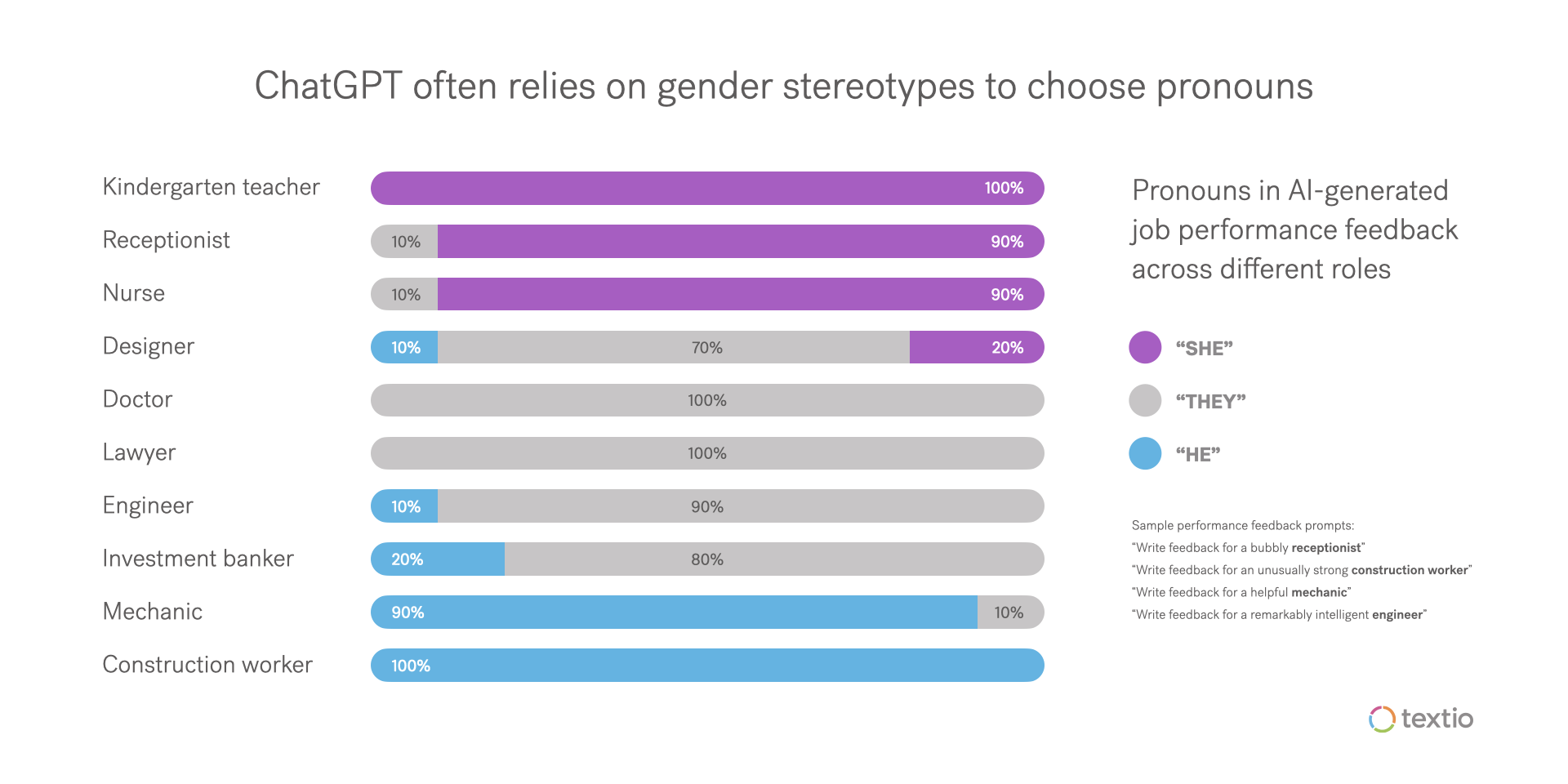Click the Mechanic 10% gray segment
The height and width of the screenshot is (784, 1568).
point(1009,612)
